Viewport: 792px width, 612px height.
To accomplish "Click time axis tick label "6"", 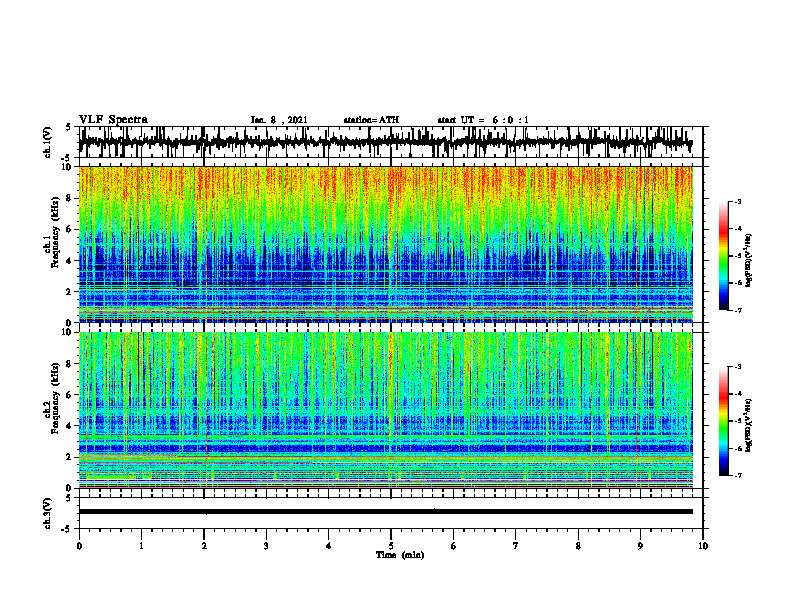I will click(453, 546).
